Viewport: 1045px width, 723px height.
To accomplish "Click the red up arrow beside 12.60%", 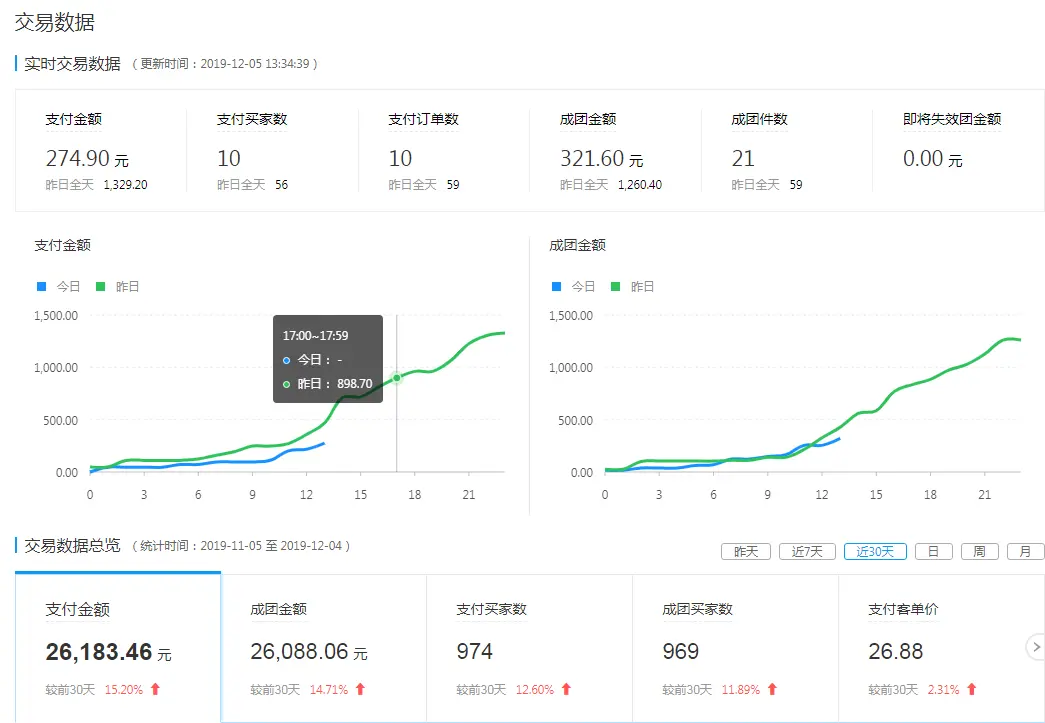I will click(566, 689).
